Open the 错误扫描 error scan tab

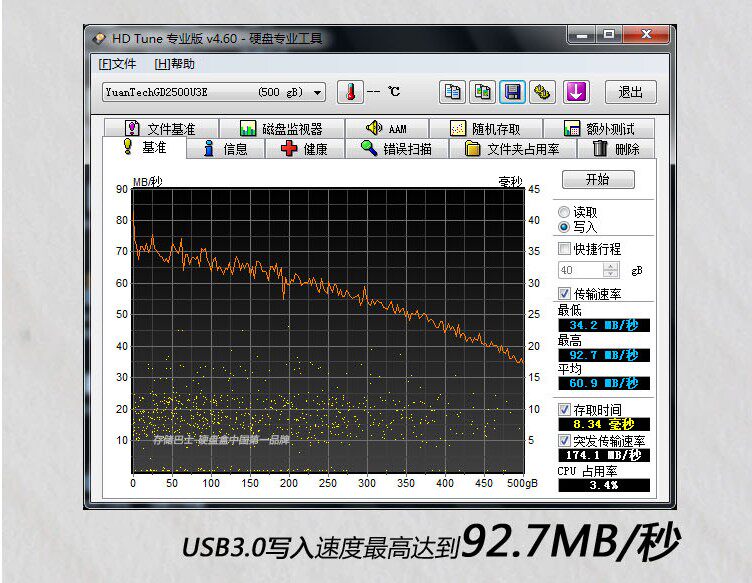click(x=396, y=149)
